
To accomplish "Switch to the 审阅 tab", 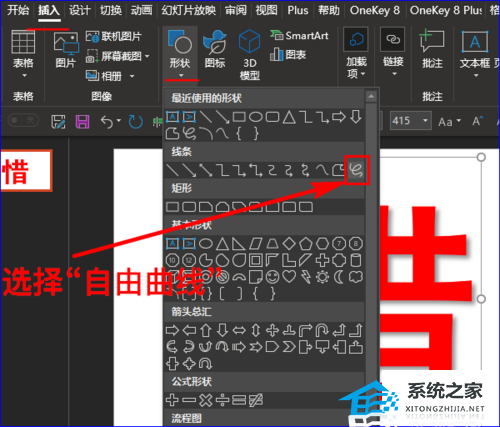I will (236, 10).
